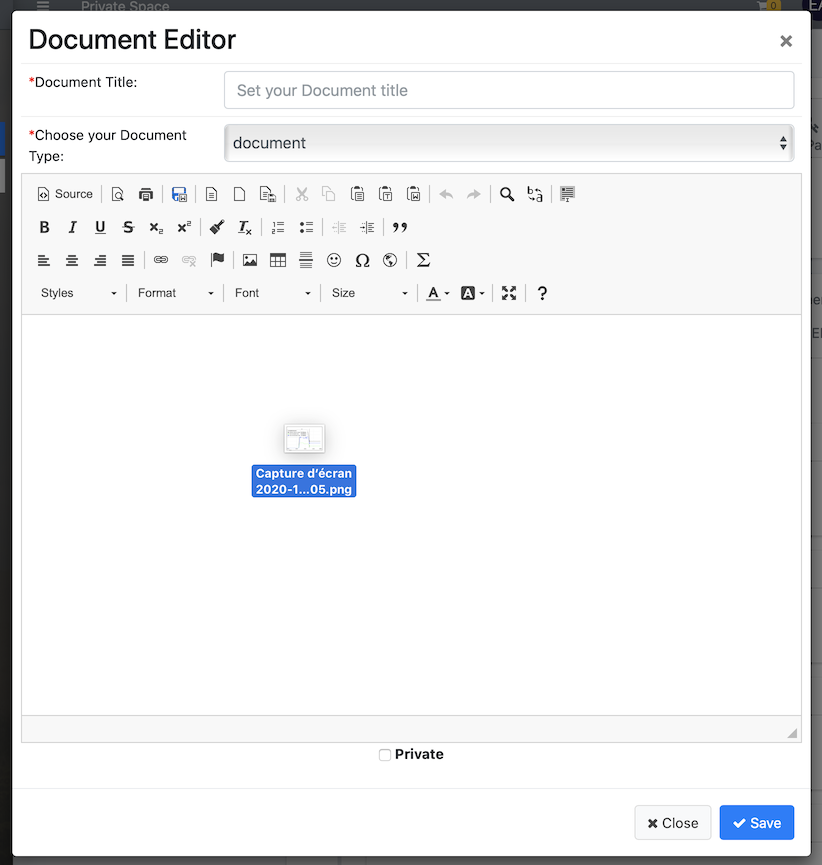This screenshot has height=865, width=822.
Task: Toggle Strikethrough formatting
Action: click(128, 227)
